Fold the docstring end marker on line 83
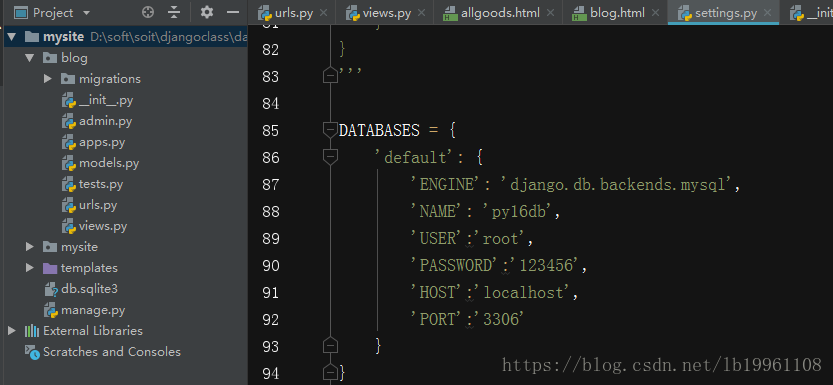Viewport: 833px width, 385px height. pos(330,76)
